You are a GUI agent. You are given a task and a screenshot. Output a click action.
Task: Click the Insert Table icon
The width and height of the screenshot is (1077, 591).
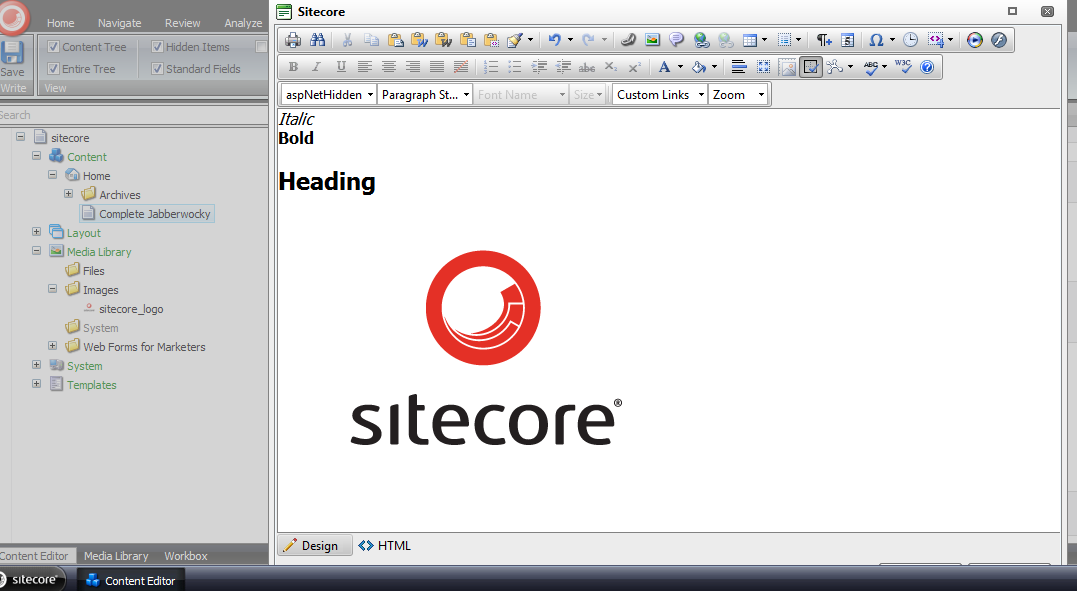coord(749,40)
